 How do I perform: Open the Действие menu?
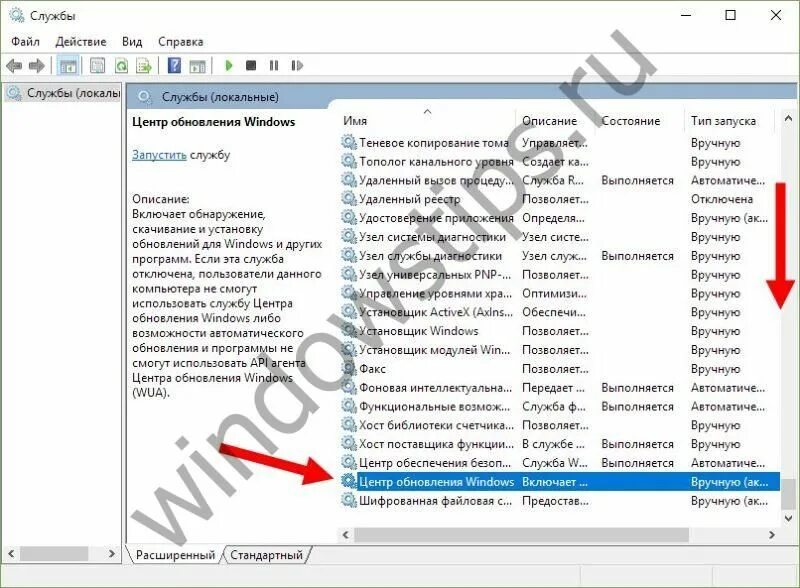(81, 41)
